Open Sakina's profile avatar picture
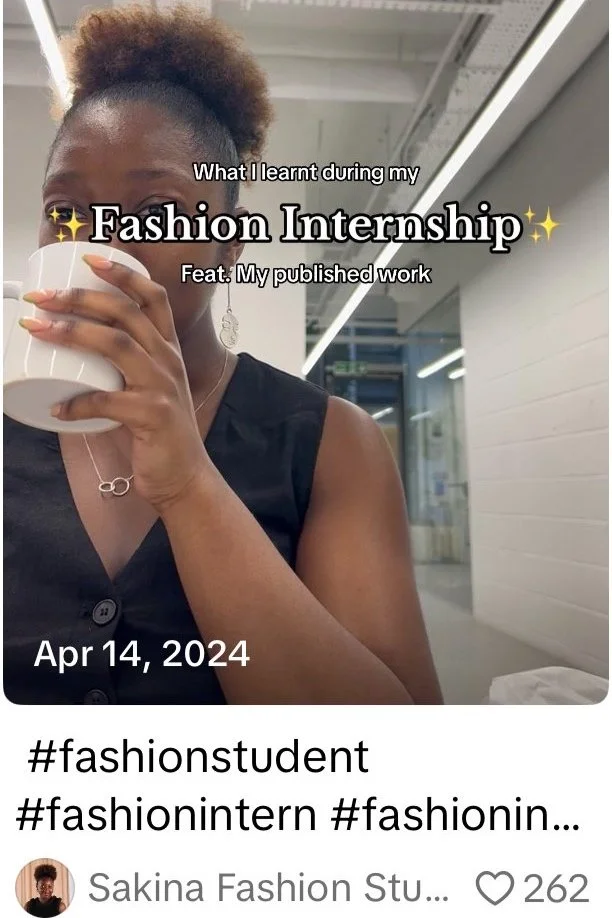The height and width of the screenshot is (918, 612). (45, 888)
